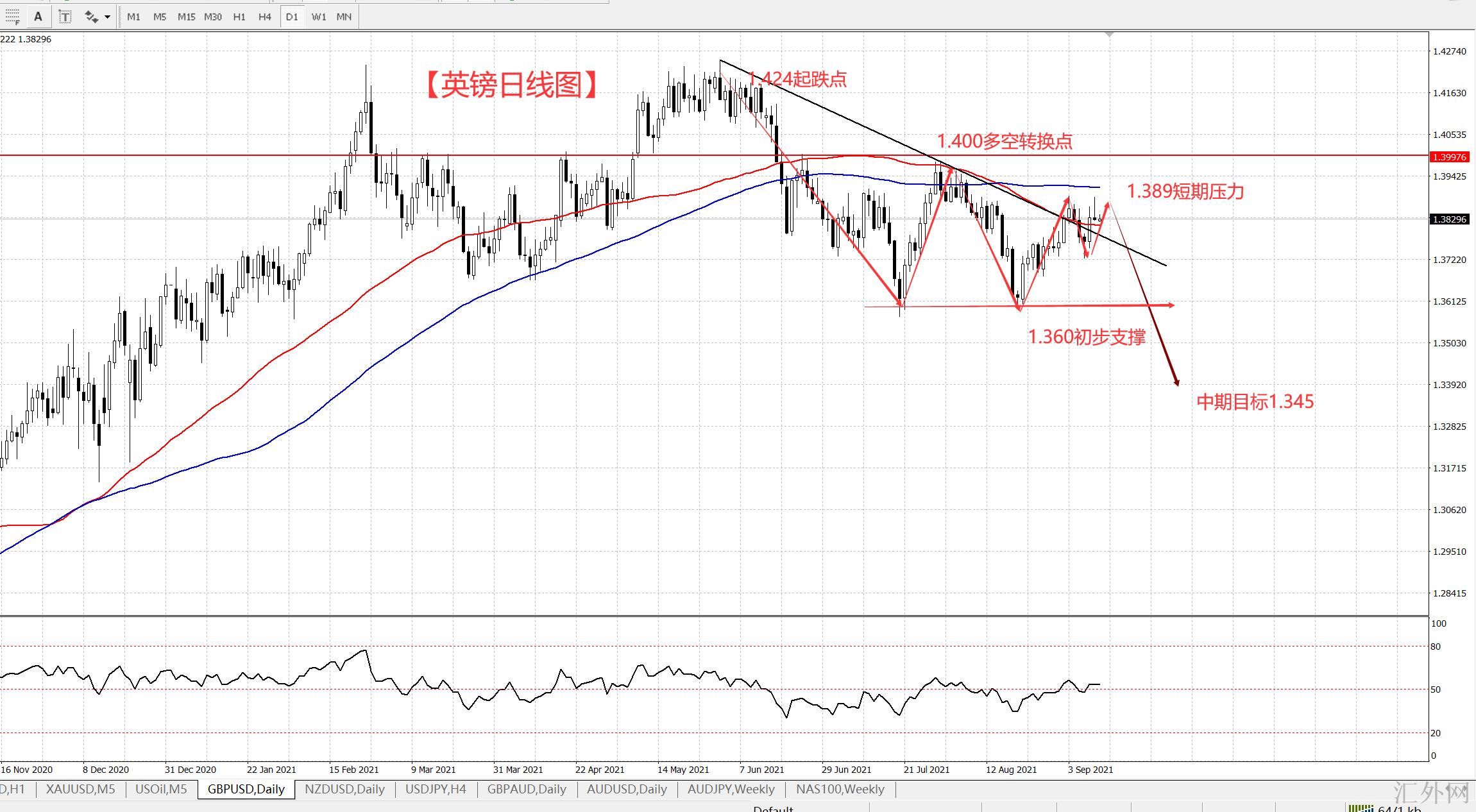Go to the GBPAUD,Daily tab

tap(527, 790)
